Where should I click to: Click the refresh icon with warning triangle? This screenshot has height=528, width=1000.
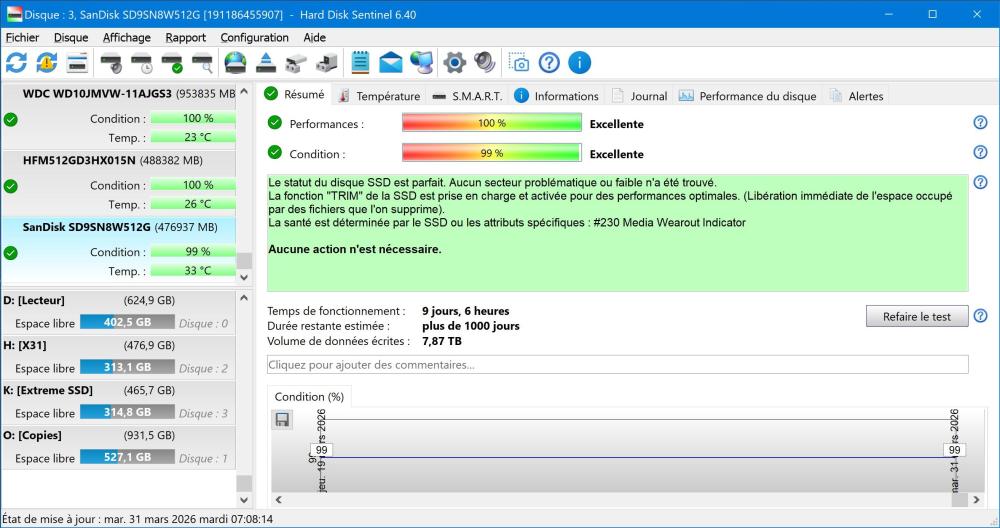point(47,62)
